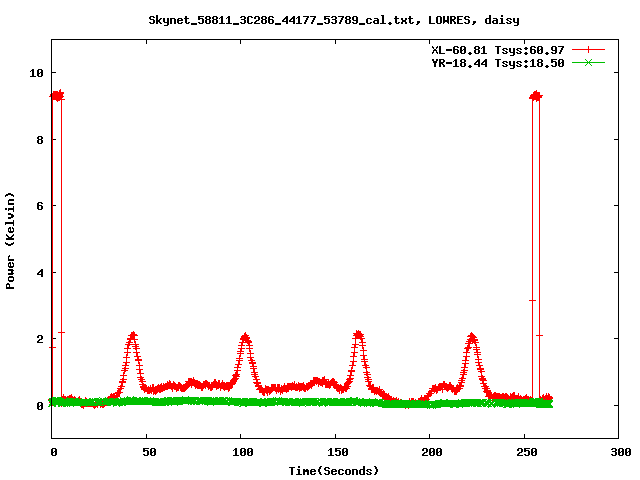
Task: Click the red line sample in legend
Action: pyautogui.click(x=588, y=50)
